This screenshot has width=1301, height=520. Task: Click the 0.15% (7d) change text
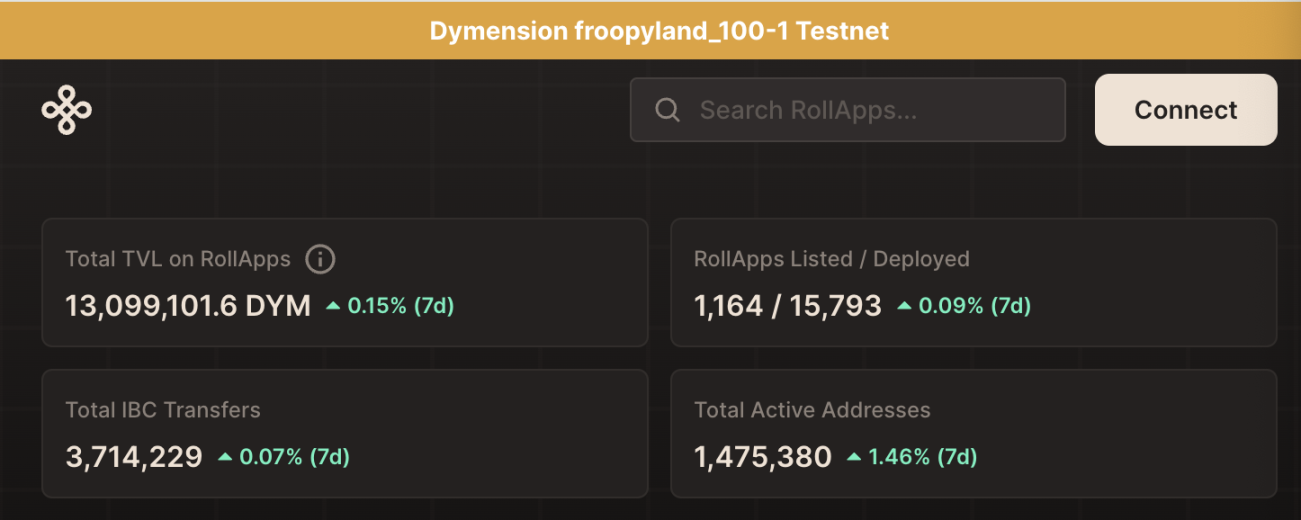click(400, 306)
